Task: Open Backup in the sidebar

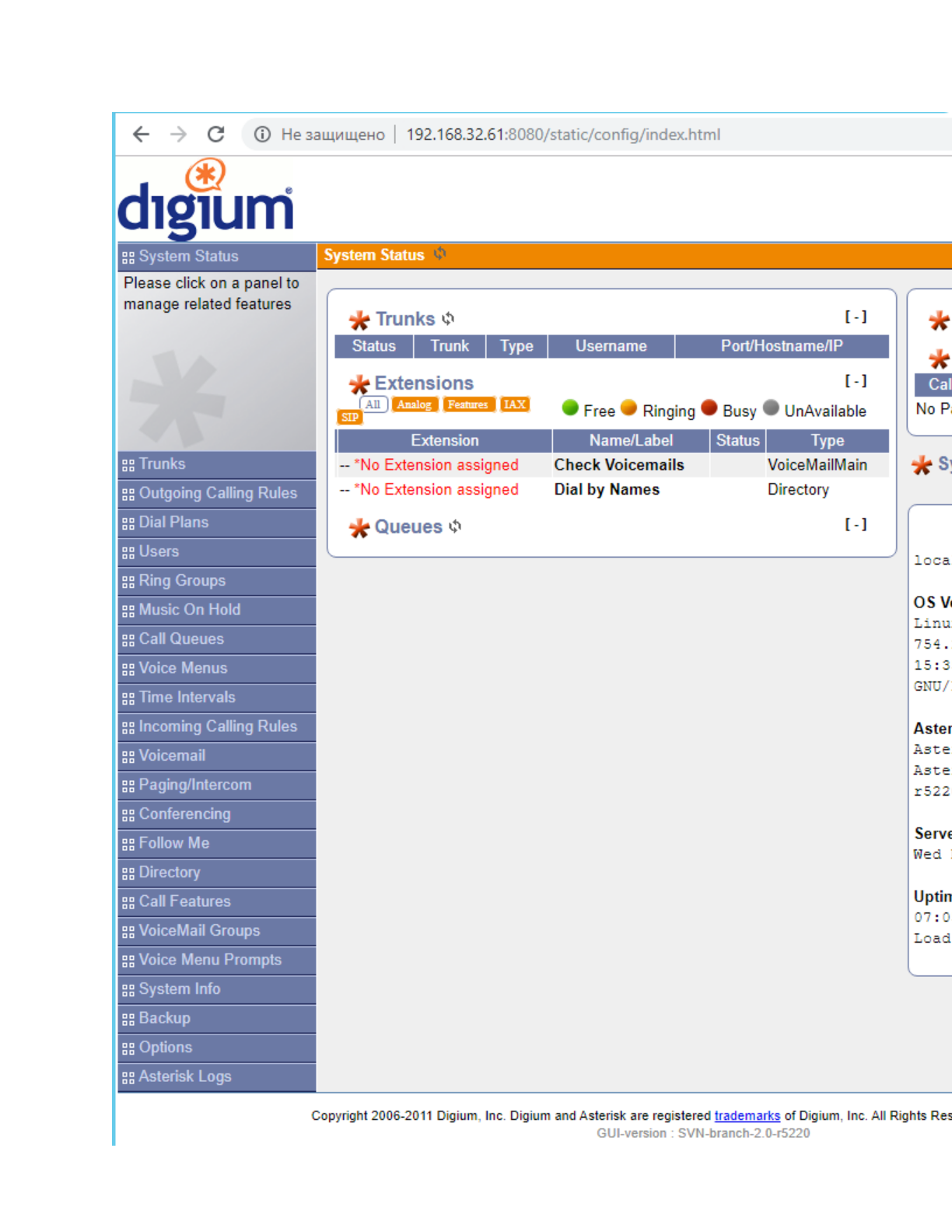Action: [217, 1018]
